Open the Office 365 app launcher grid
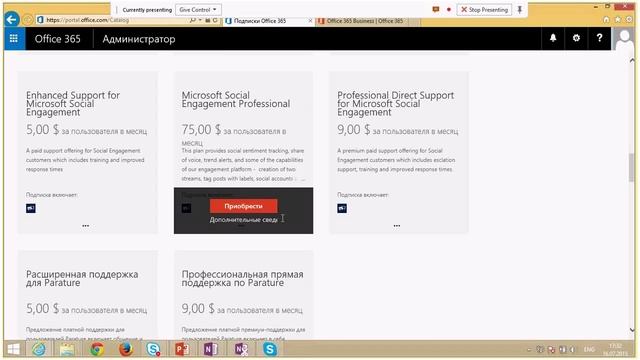Screen dimensions: 640x360 pyautogui.click(x=14, y=38)
